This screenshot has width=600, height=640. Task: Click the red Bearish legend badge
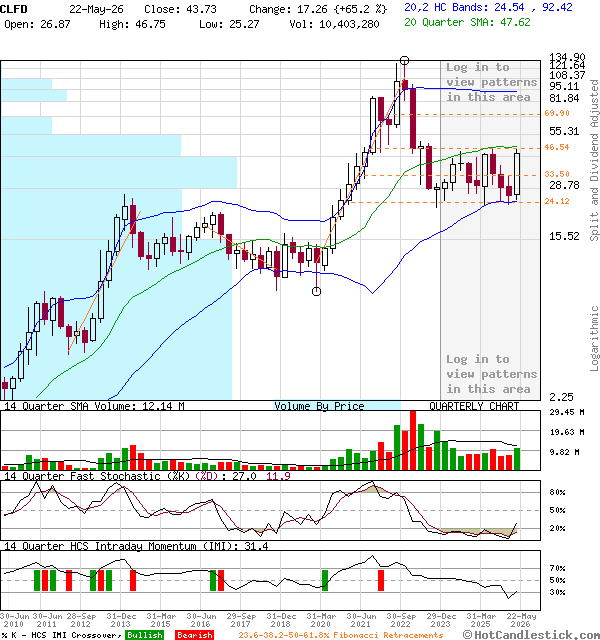pyautogui.click(x=195, y=635)
